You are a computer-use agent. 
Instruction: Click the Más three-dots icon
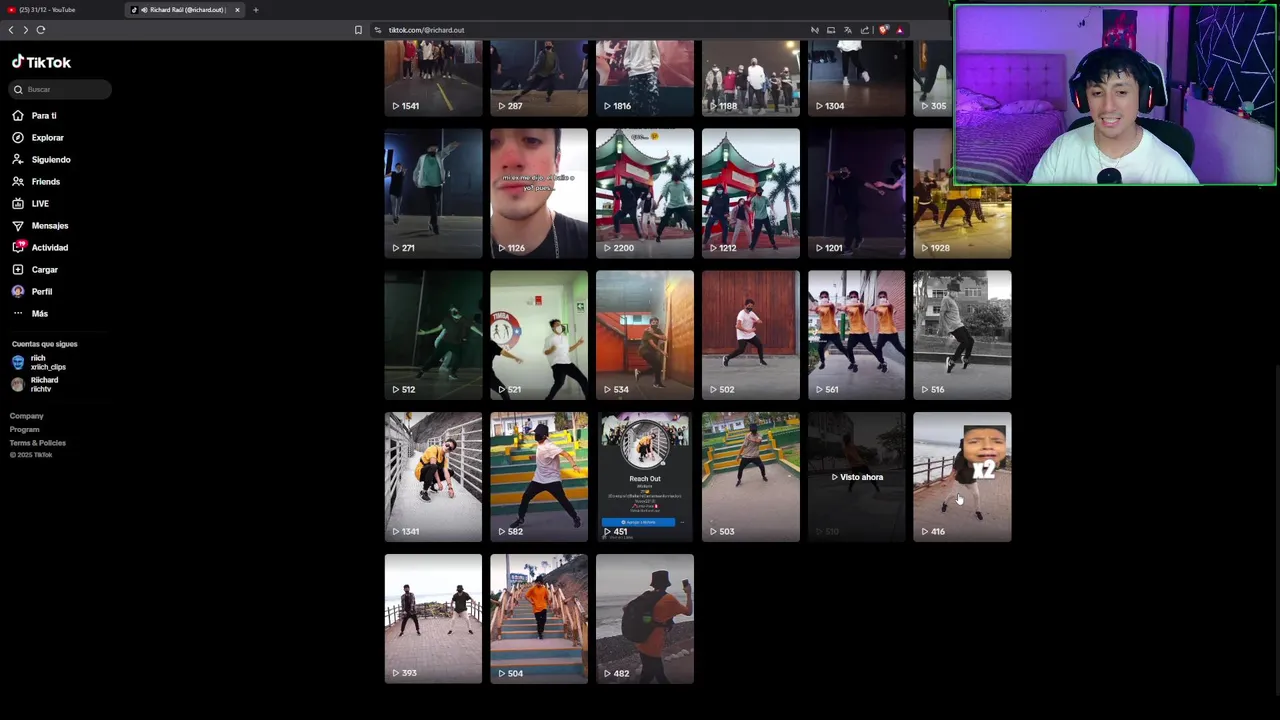(18, 314)
